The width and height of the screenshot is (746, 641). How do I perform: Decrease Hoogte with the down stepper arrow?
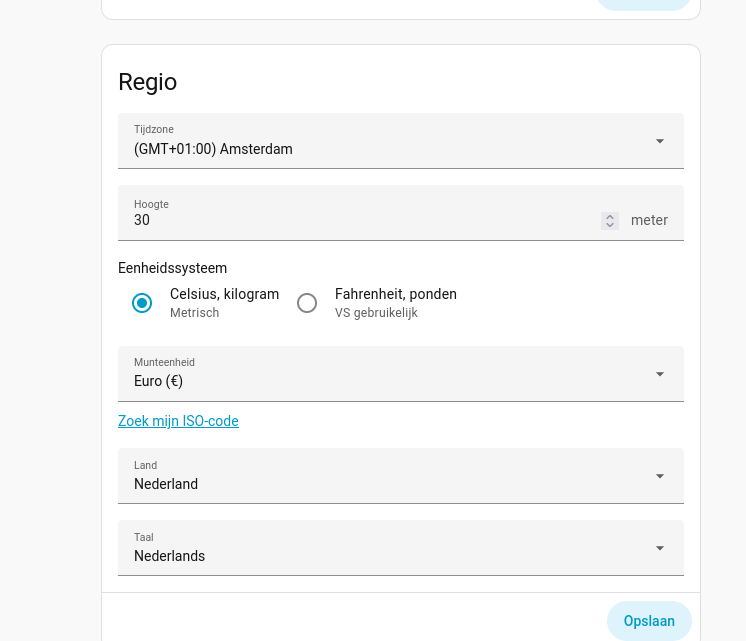point(610,225)
